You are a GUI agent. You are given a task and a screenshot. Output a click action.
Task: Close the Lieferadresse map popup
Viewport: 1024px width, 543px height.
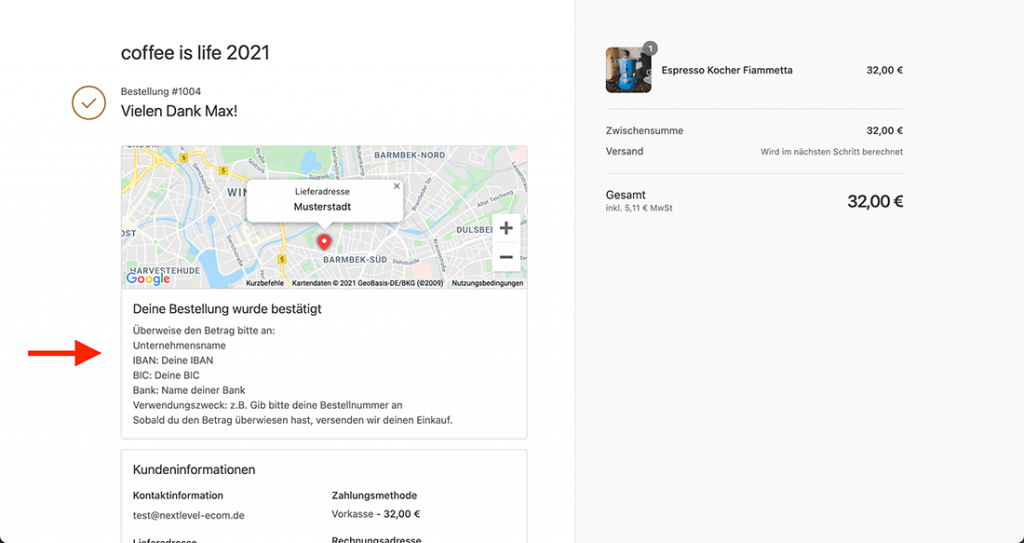click(396, 186)
